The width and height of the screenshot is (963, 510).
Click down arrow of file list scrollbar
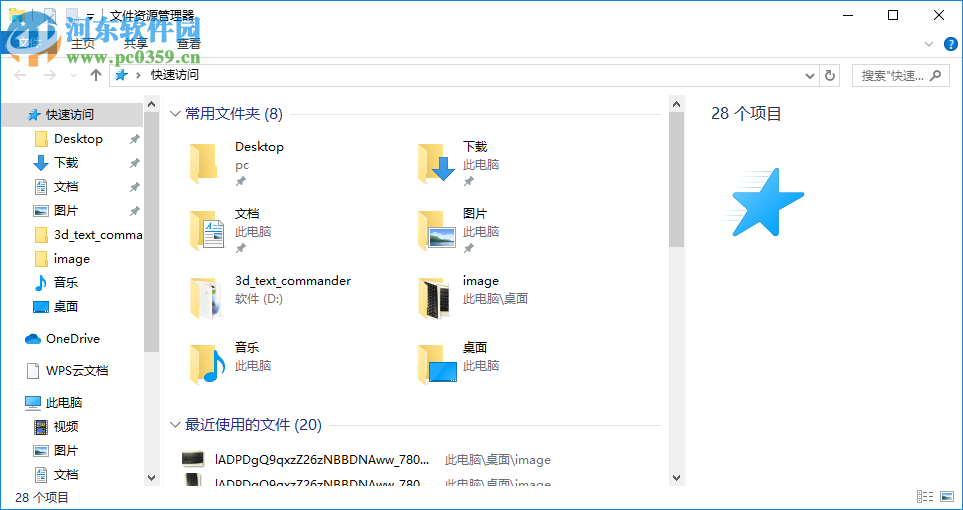pyautogui.click(x=676, y=477)
